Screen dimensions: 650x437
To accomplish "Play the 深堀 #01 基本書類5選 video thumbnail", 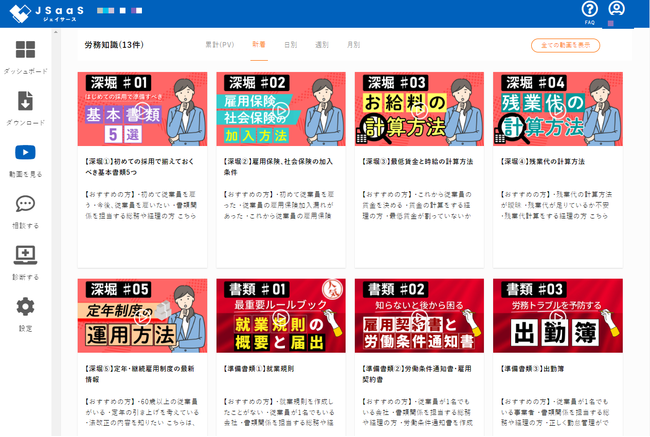I will point(142,110).
